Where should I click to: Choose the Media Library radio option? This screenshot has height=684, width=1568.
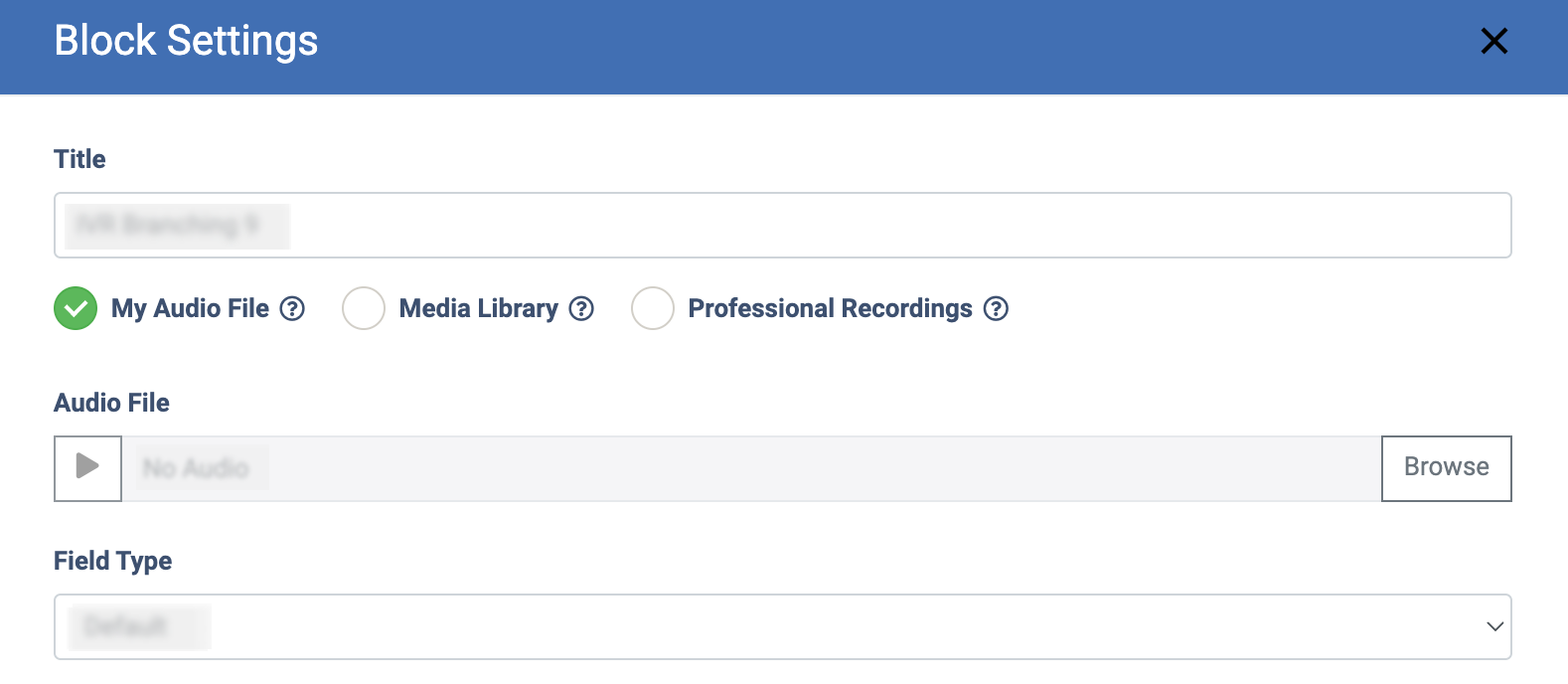pyautogui.click(x=364, y=308)
